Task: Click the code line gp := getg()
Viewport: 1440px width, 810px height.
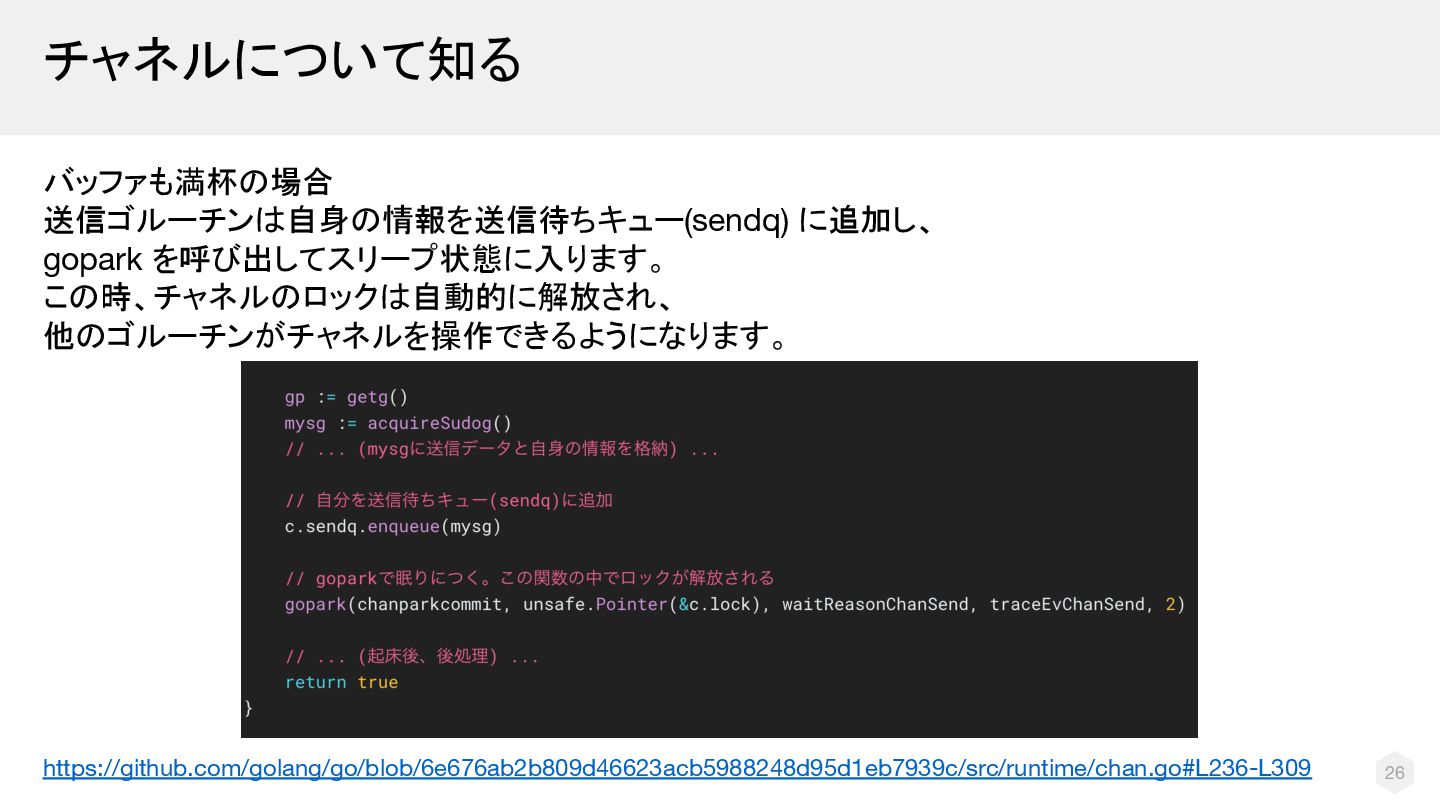Action: point(346,397)
